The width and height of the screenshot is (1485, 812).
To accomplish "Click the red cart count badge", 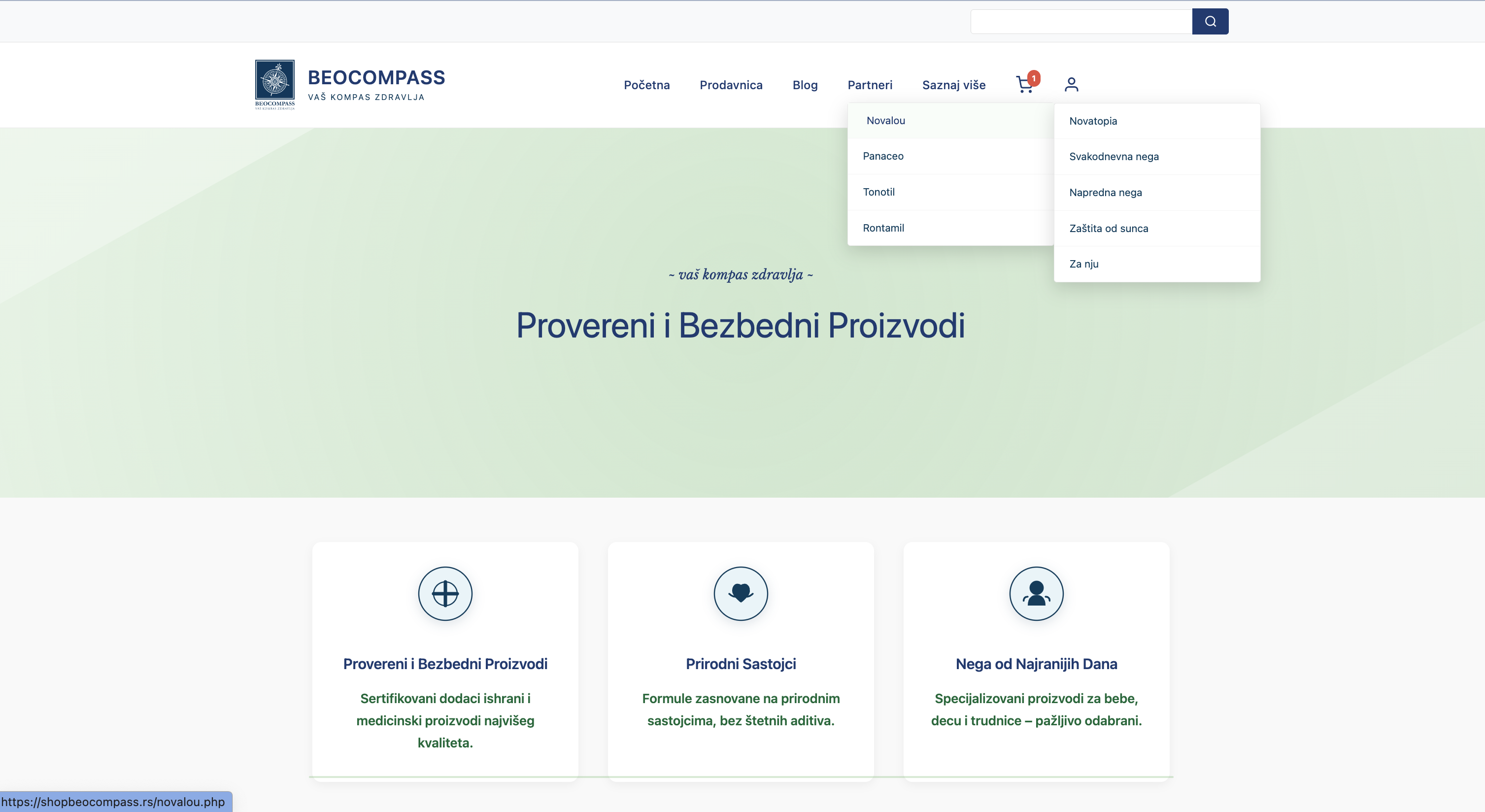I will (x=1034, y=78).
